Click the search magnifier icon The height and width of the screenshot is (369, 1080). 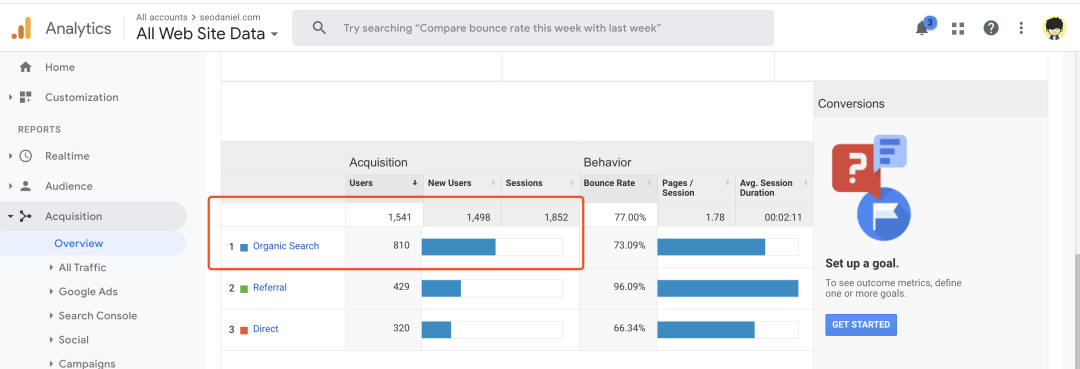click(x=319, y=28)
